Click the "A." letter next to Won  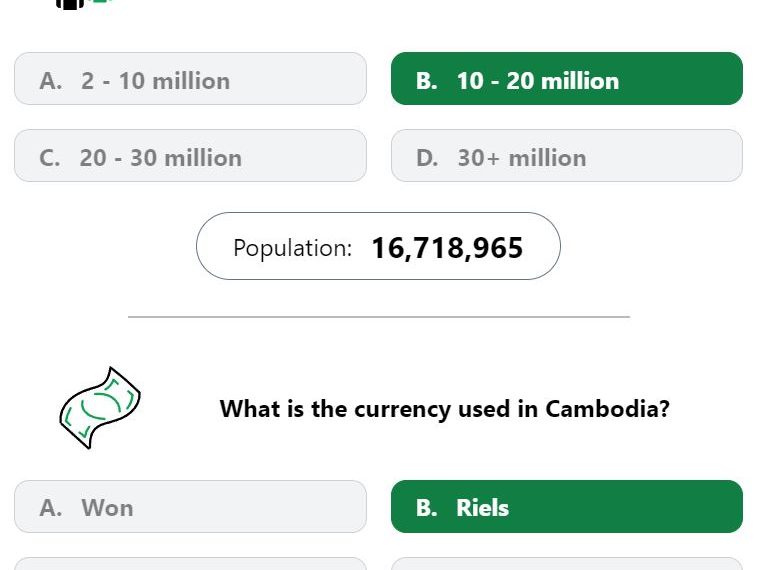[51, 508]
